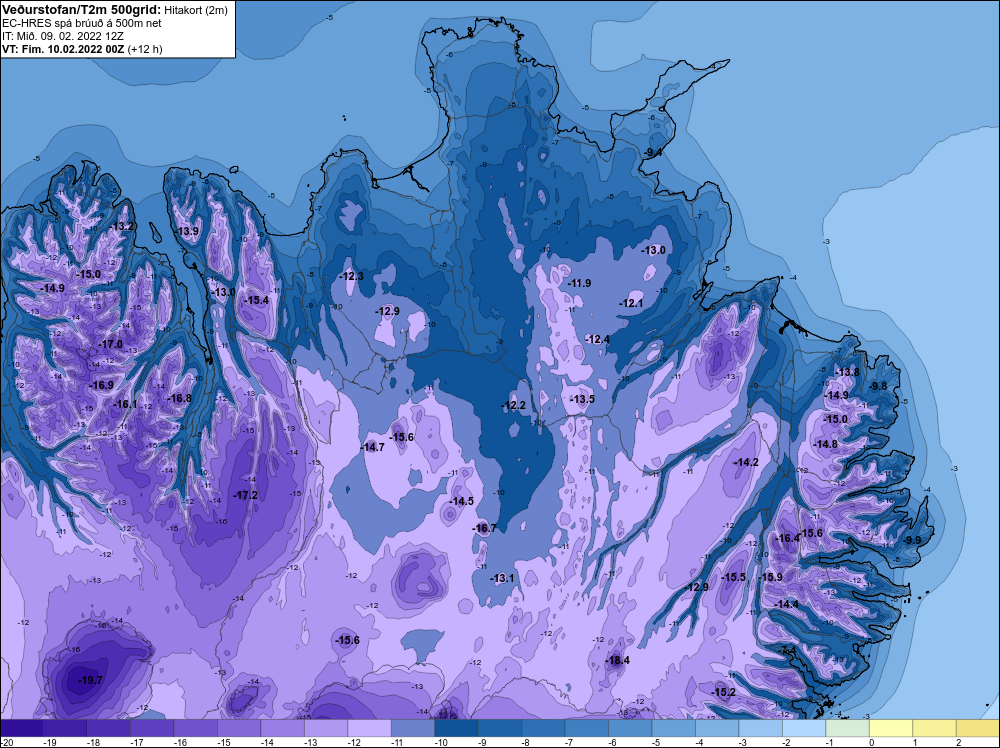Click the -12.2 temperature reading

click(x=513, y=405)
